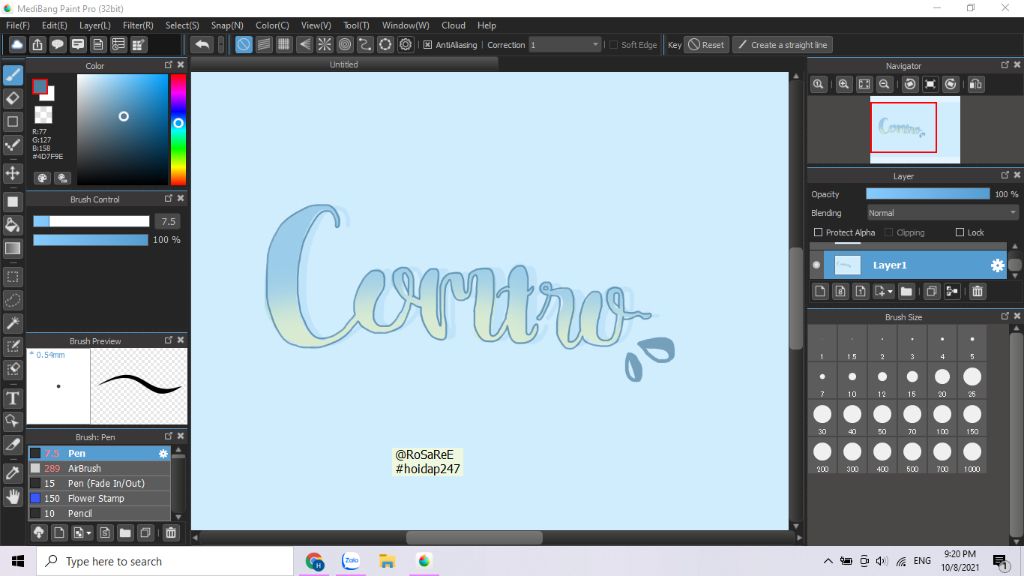Choose the Move tool

coord(12,173)
